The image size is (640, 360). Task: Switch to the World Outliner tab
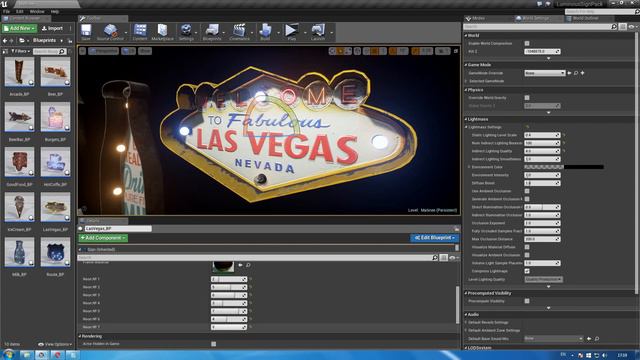(585, 18)
